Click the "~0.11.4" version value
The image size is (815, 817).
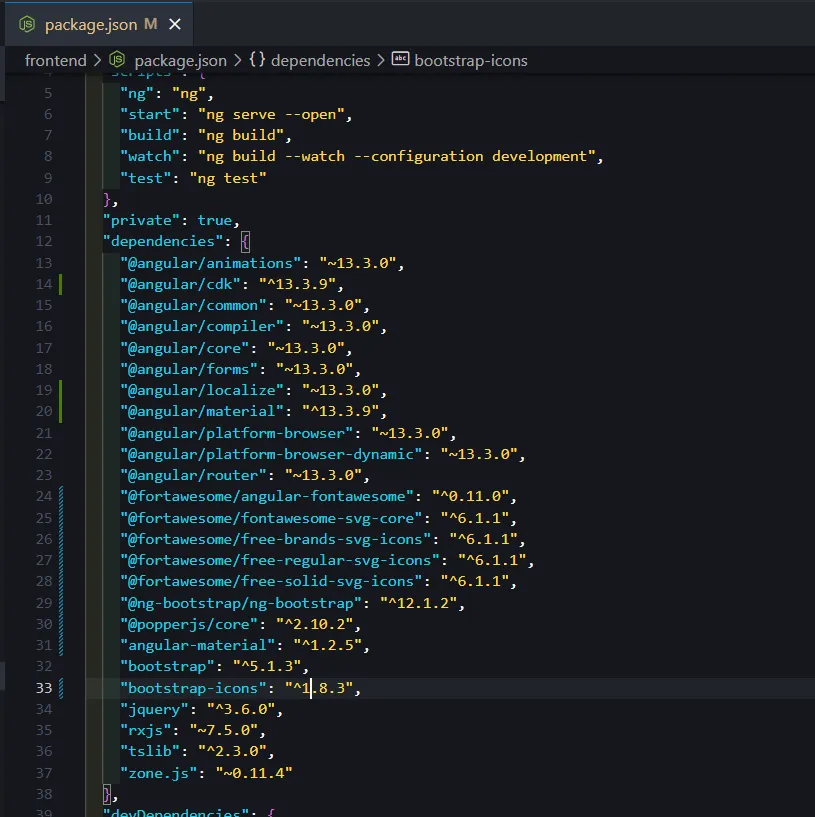coord(254,773)
